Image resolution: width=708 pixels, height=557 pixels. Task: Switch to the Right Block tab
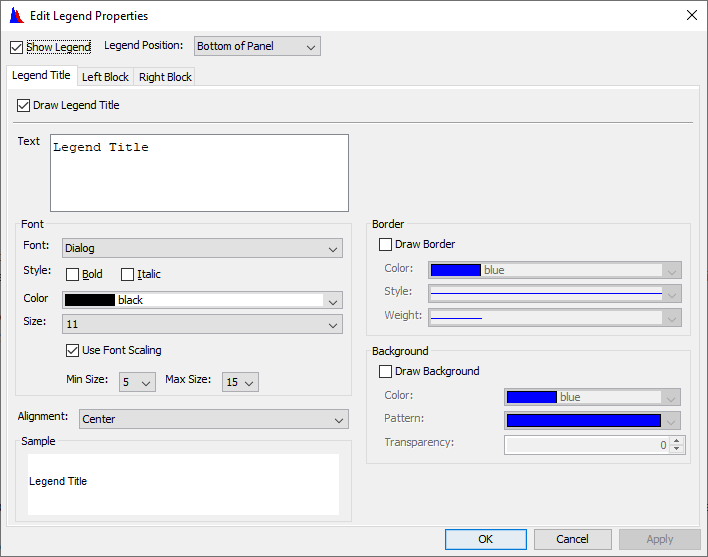165,77
